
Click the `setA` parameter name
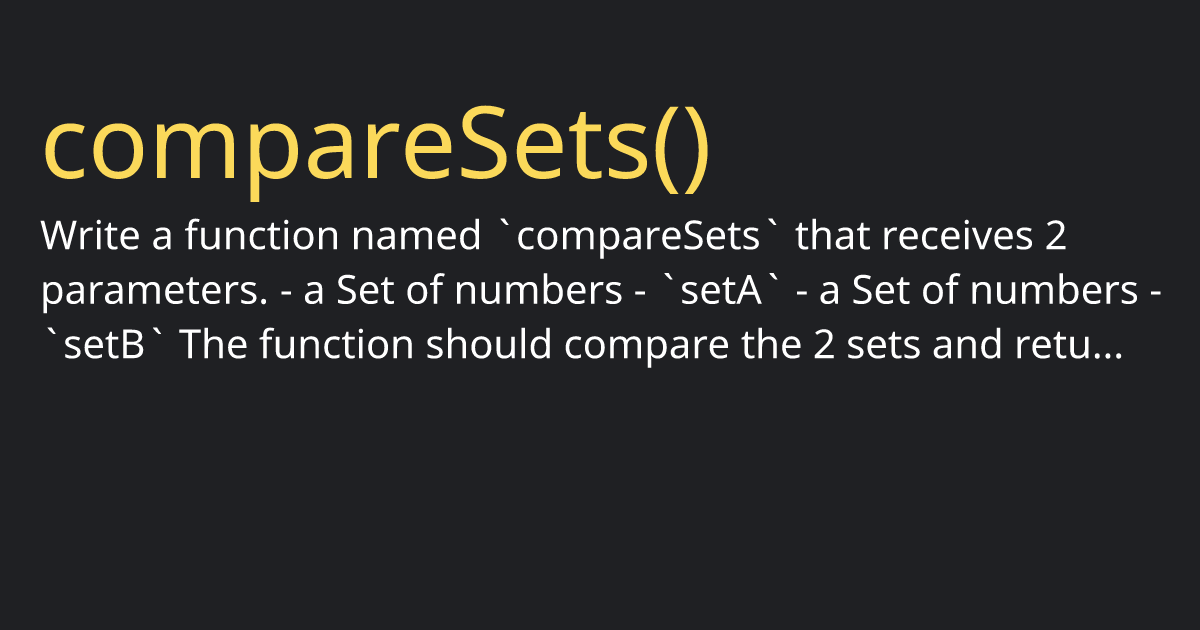(x=719, y=291)
